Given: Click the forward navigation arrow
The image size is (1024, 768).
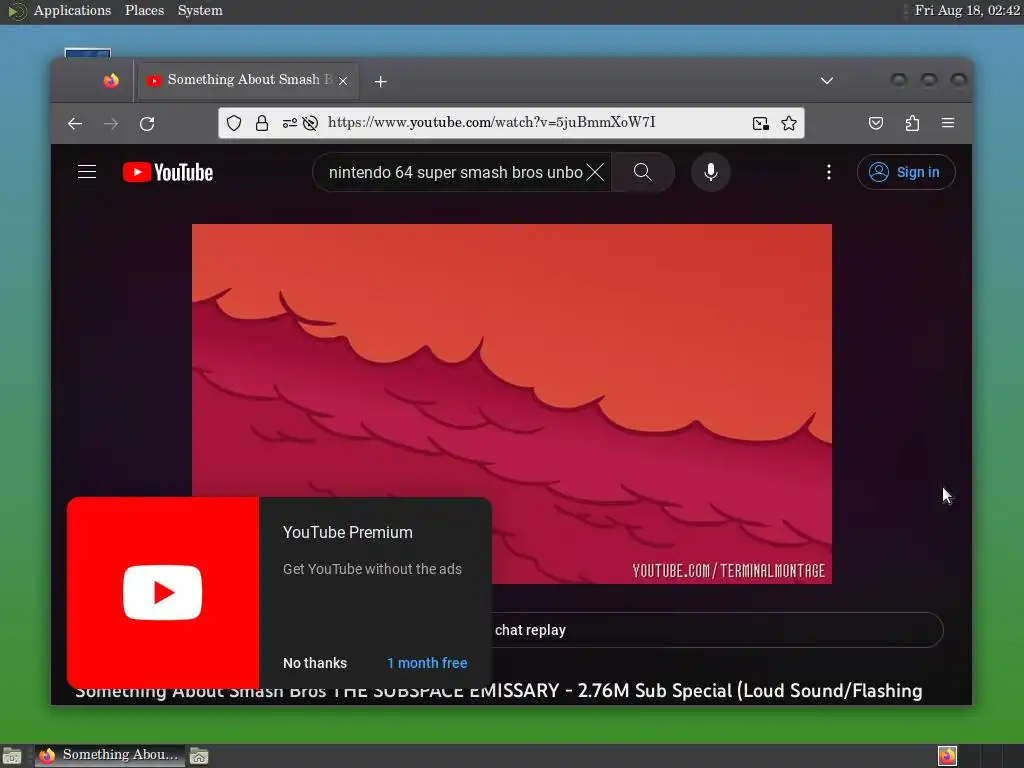Looking at the screenshot, I should [x=111, y=123].
